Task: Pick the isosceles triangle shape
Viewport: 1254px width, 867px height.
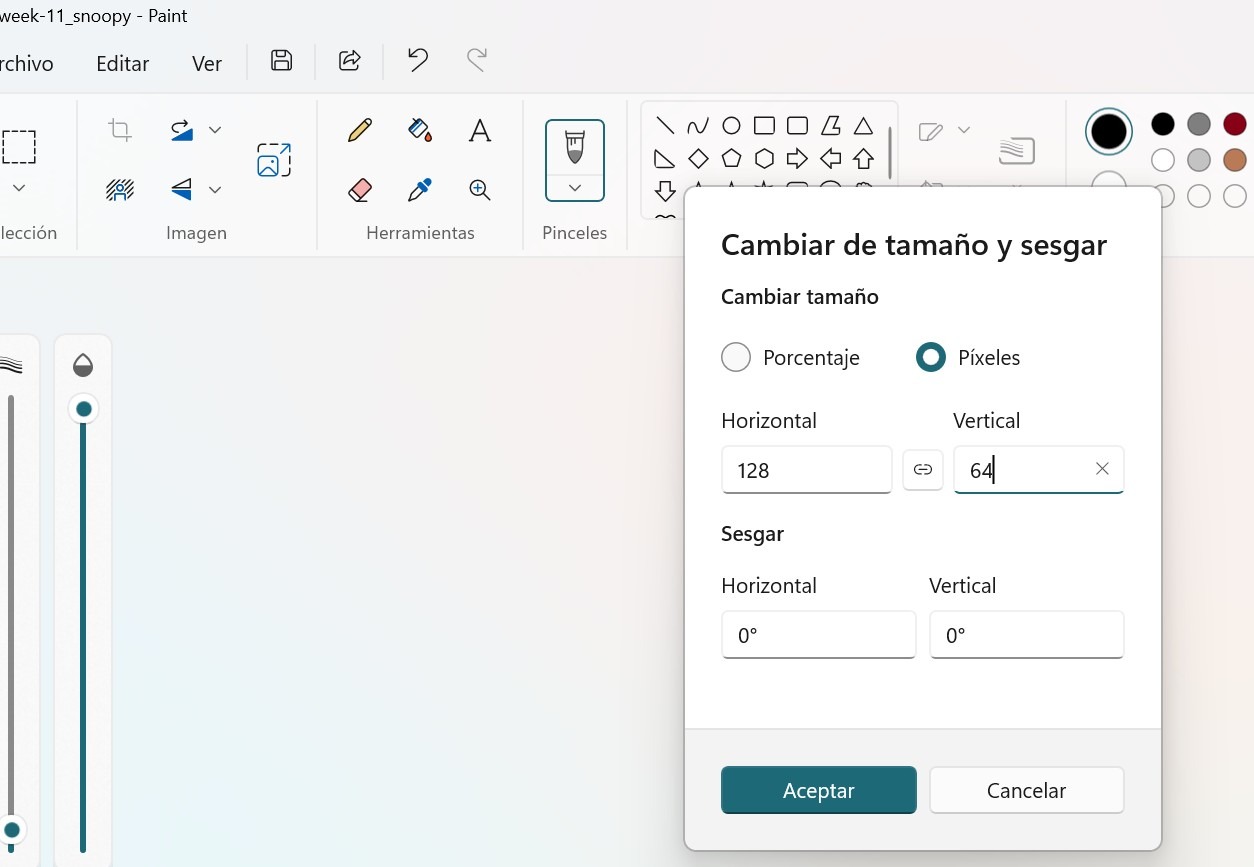Action: tap(863, 126)
